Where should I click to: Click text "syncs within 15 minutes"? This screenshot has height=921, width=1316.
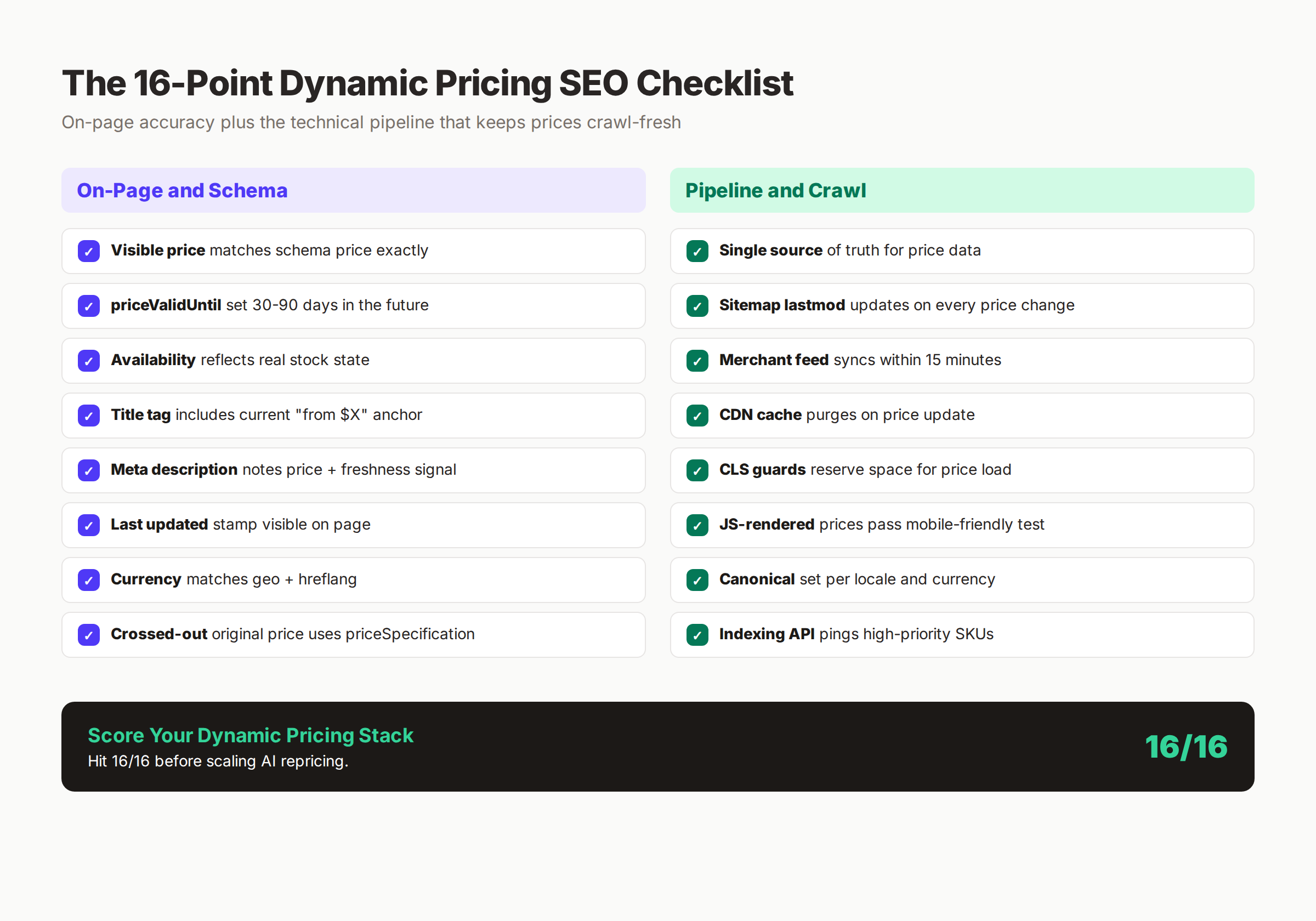pos(918,360)
